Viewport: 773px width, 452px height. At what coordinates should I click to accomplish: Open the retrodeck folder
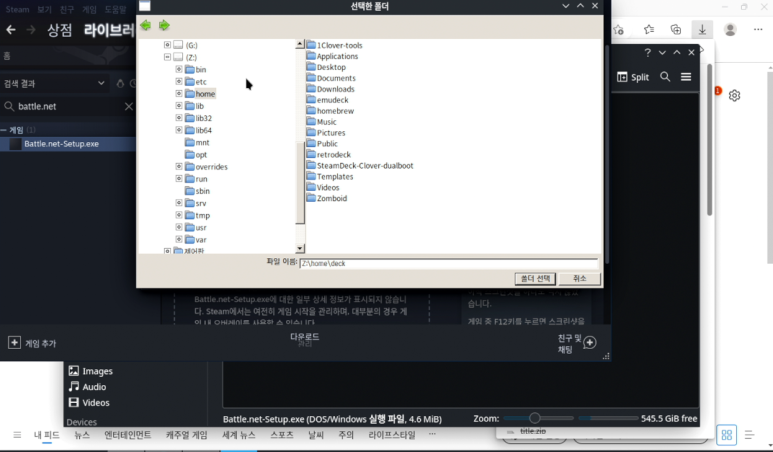(x=328, y=154)
